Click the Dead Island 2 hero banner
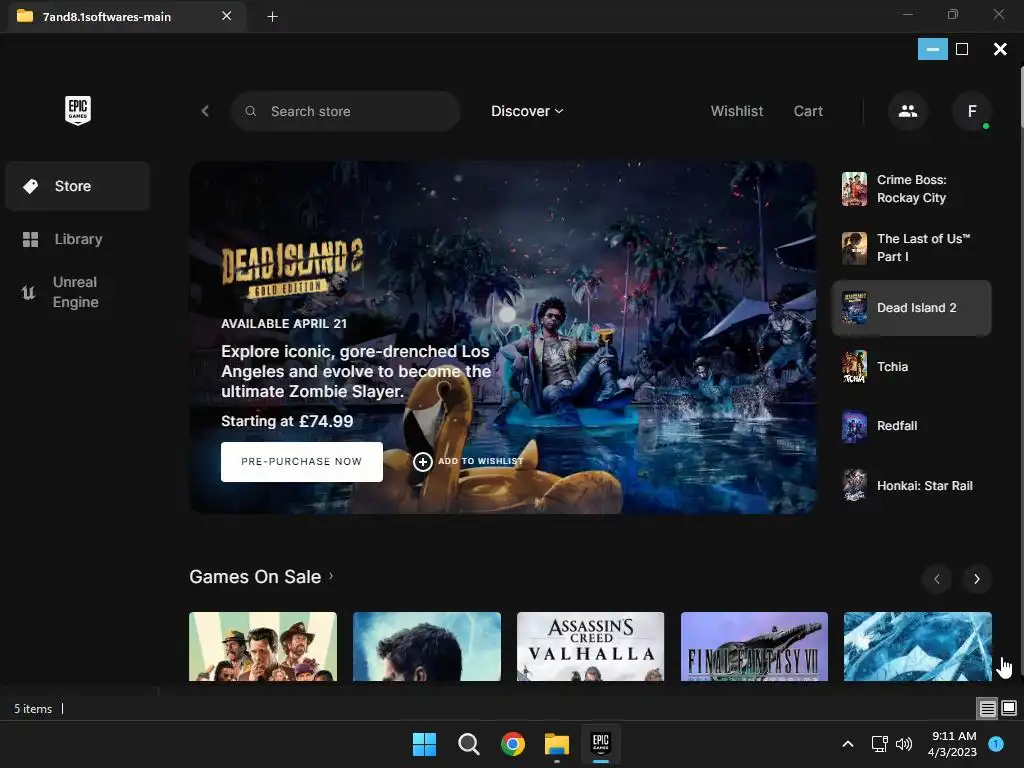 (503, 338)
